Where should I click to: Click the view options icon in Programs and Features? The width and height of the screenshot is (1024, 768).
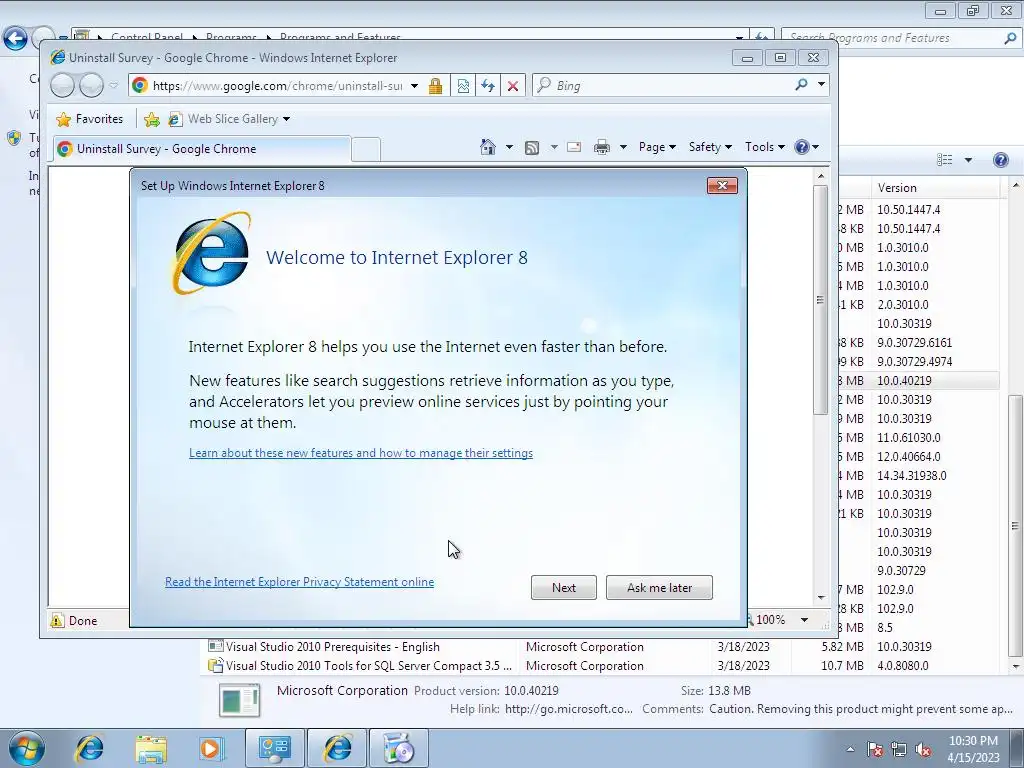click(944, 160)
